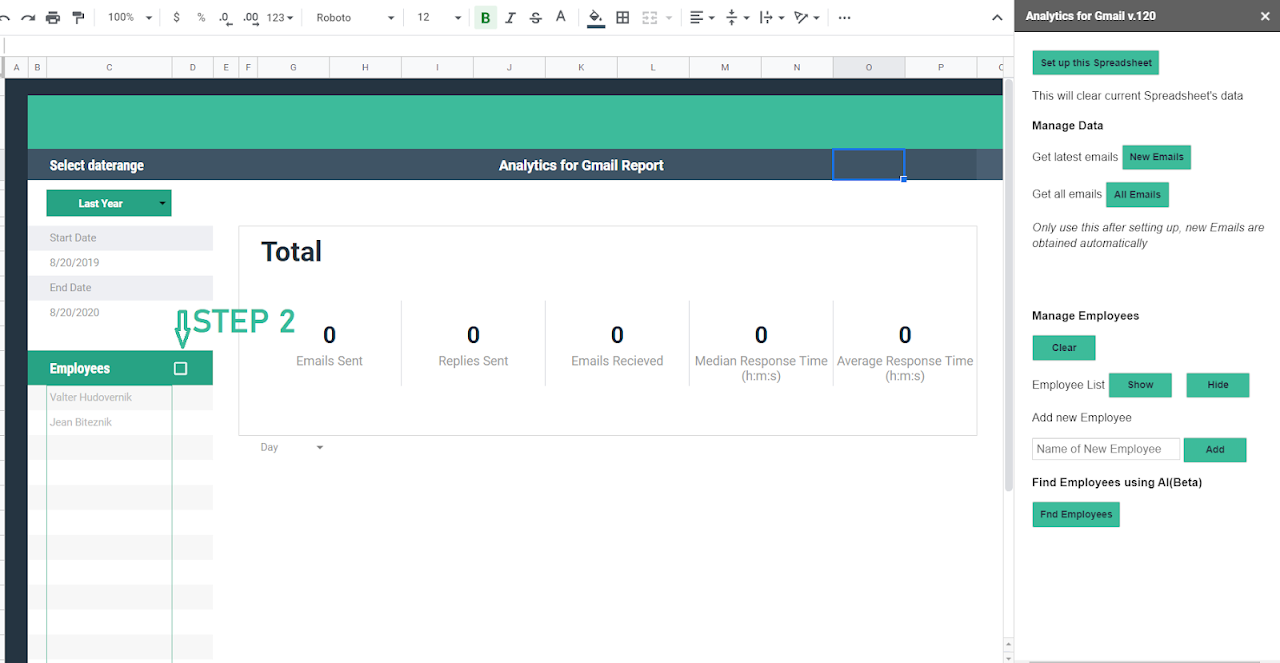The height and width of the screenshot is (663, 1280).
Task: Collapse the toolbar with the up chevron
Action: [x=997, y=18]
